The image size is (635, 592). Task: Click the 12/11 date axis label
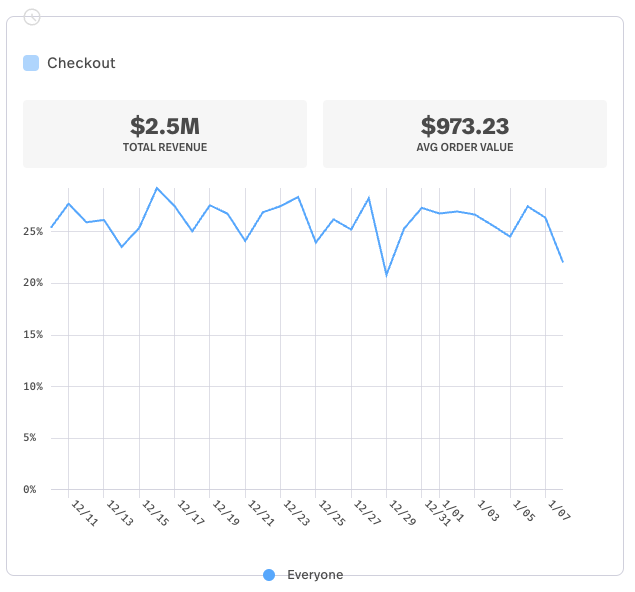84,514
